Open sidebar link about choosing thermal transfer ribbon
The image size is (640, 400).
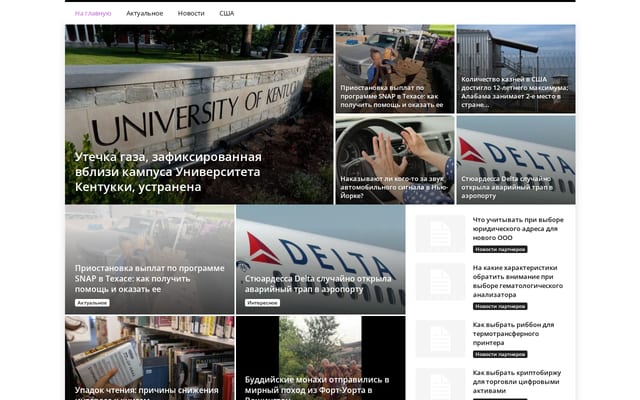pyautogui.click(x=513, y=334)
